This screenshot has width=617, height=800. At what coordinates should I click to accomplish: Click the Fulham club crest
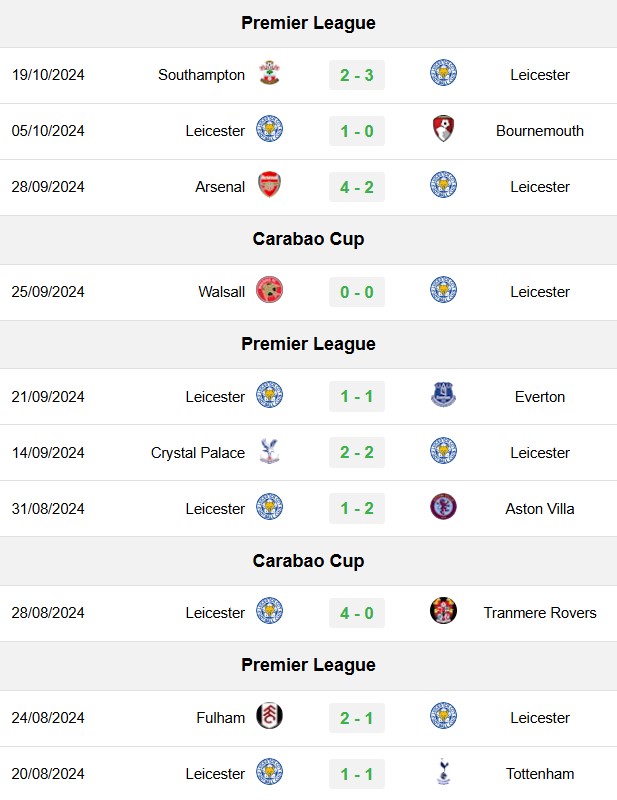coord(269,716)
